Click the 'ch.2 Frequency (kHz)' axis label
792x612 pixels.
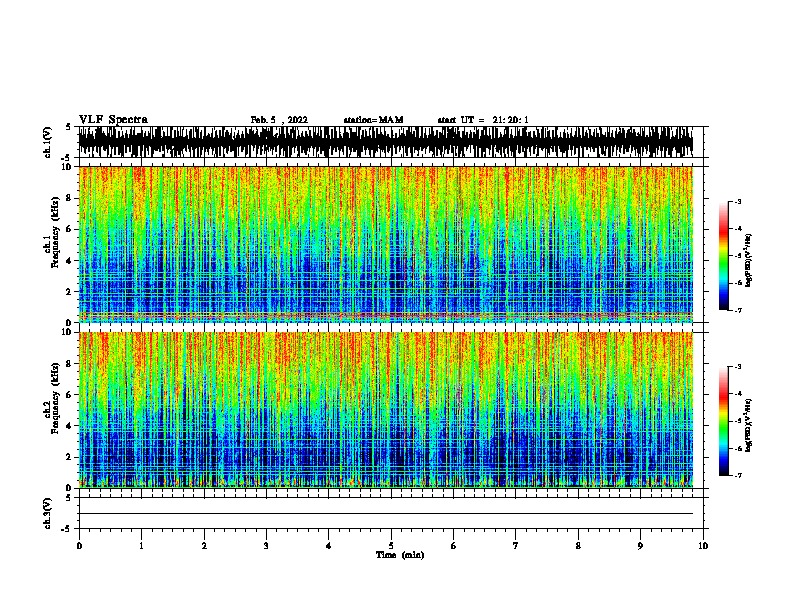pos(51,398)
